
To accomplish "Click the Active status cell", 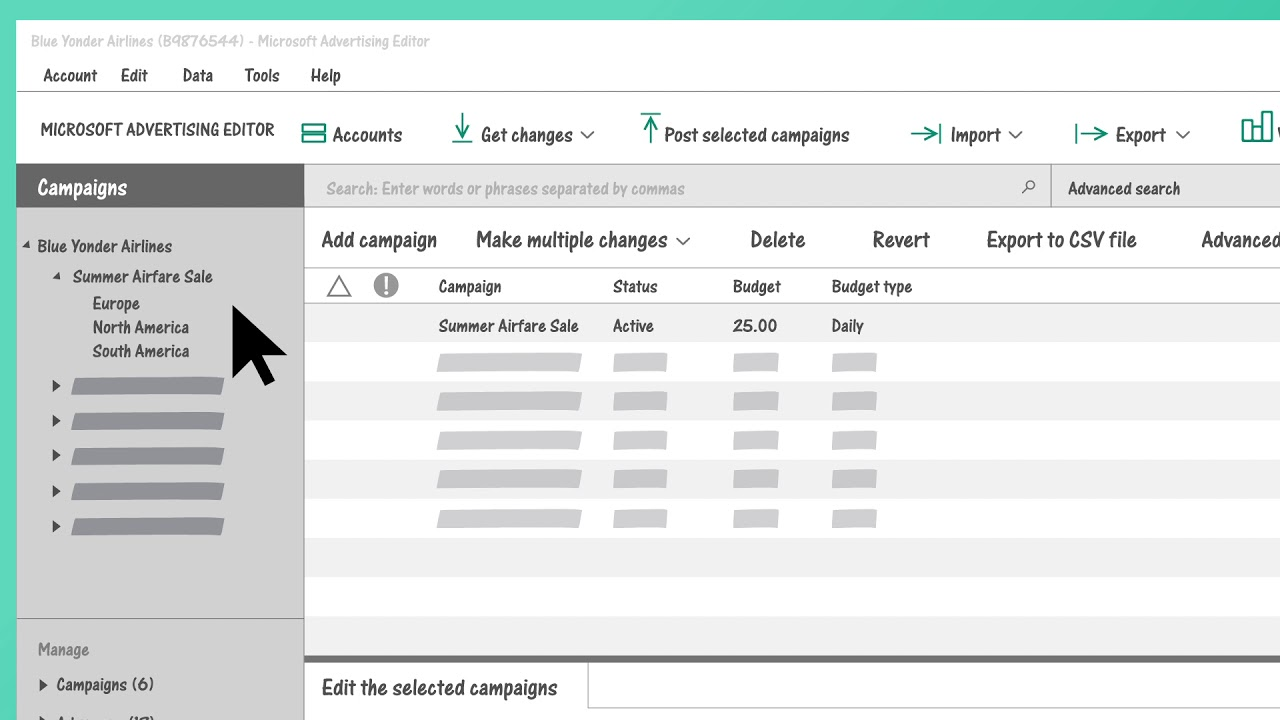I will pos(633,326).
